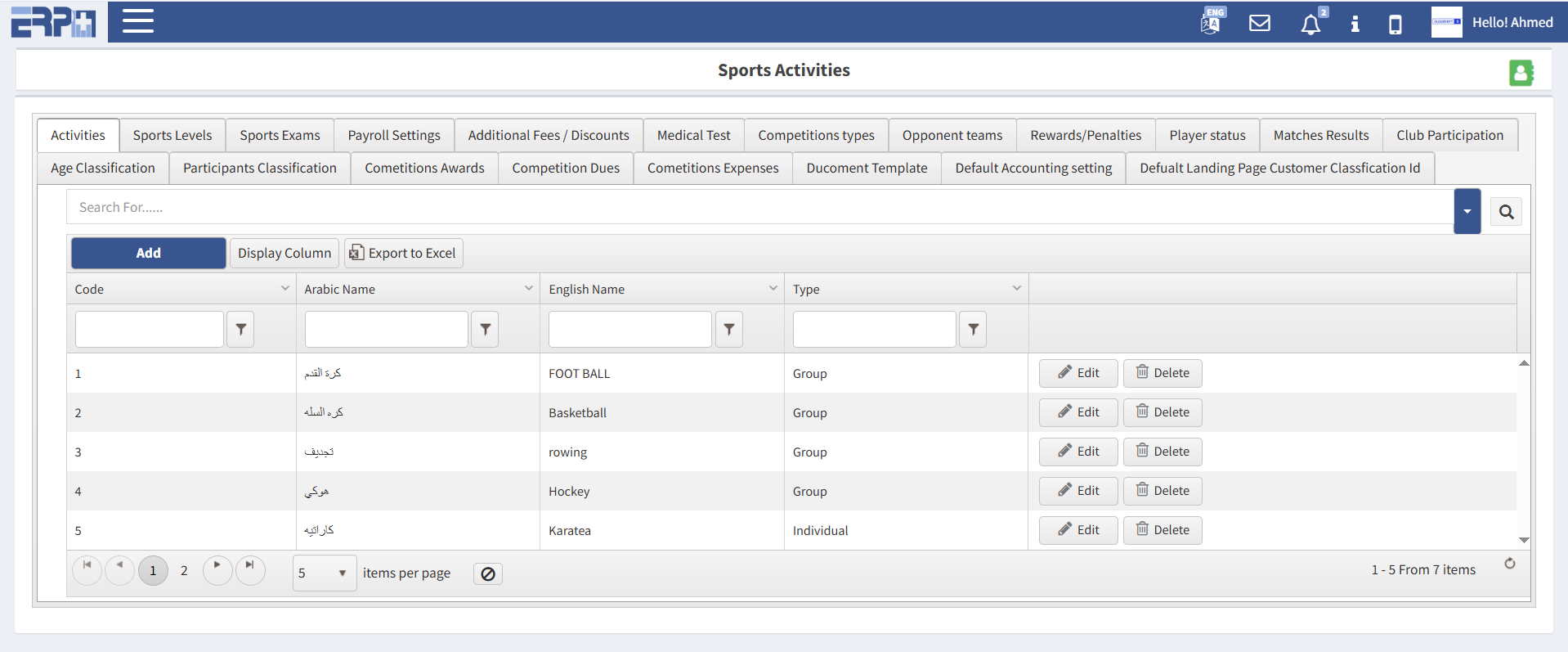Expand the English Name column menu
Image resolution: width=1568 pixels, height=652 pixels.
click(x=773, y=289)
